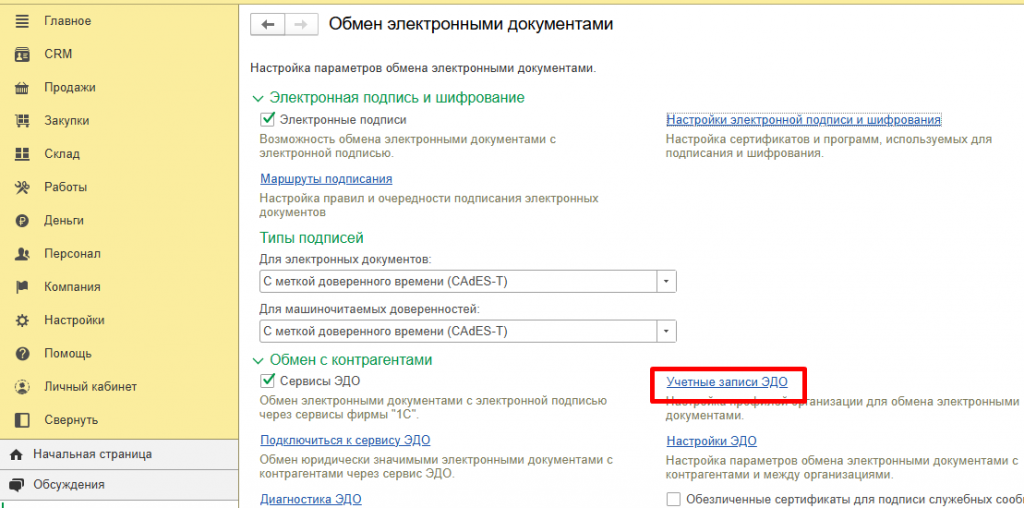Click the Персонал people icon
The width and height of the screenshot is (1024, 508).
pyautogui.click(x=22, y=254)
